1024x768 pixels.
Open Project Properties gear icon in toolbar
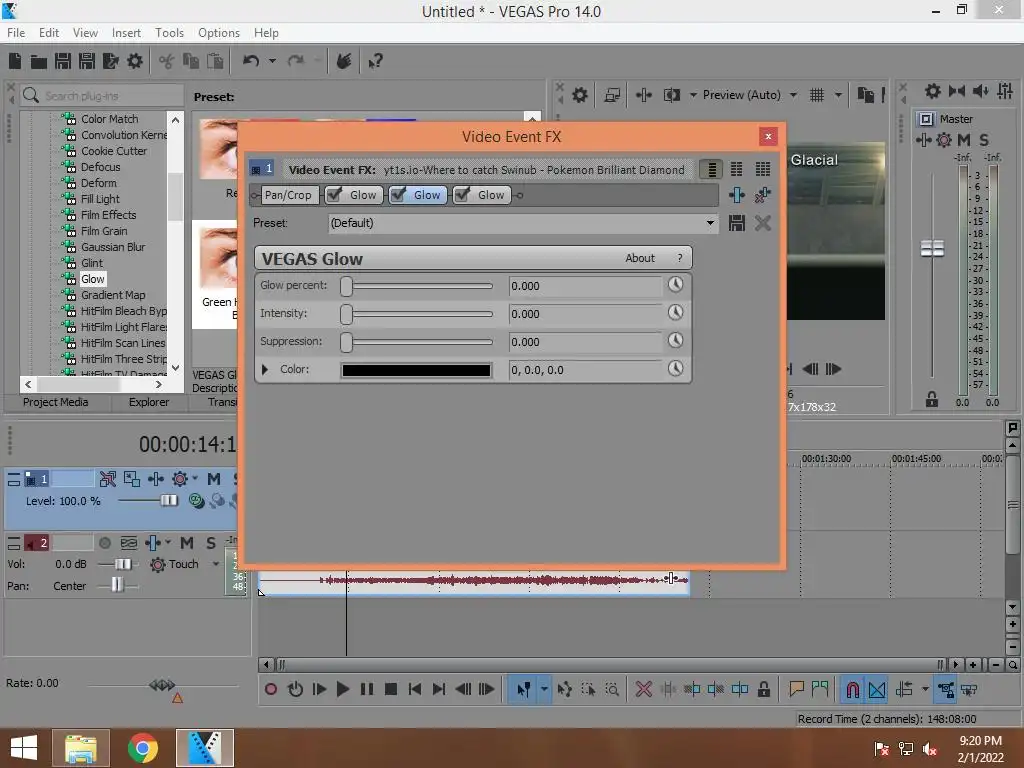[135, 61]
